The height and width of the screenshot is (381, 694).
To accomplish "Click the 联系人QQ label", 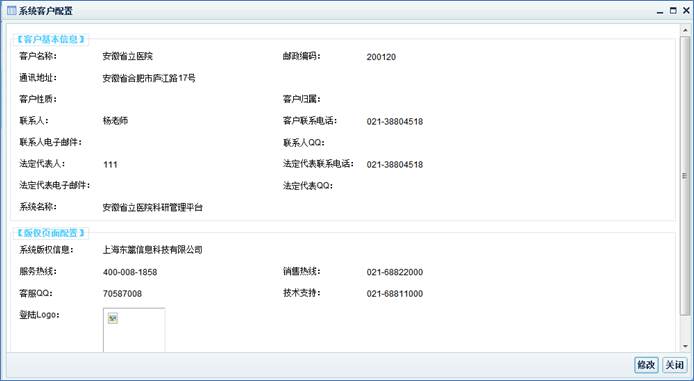I will [x=304, y=143].
